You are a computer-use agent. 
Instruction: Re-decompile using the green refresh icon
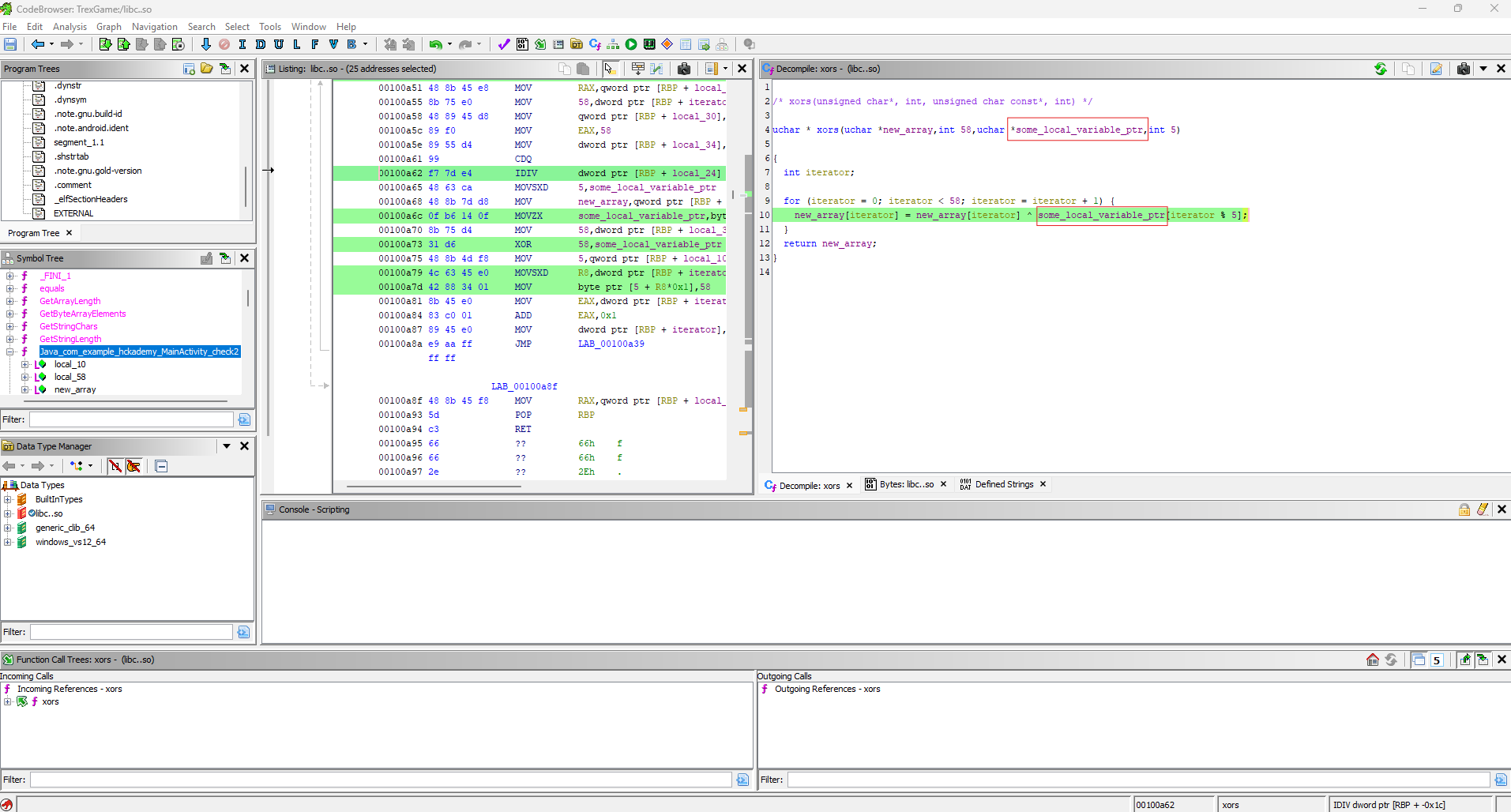pos(1381,69)
